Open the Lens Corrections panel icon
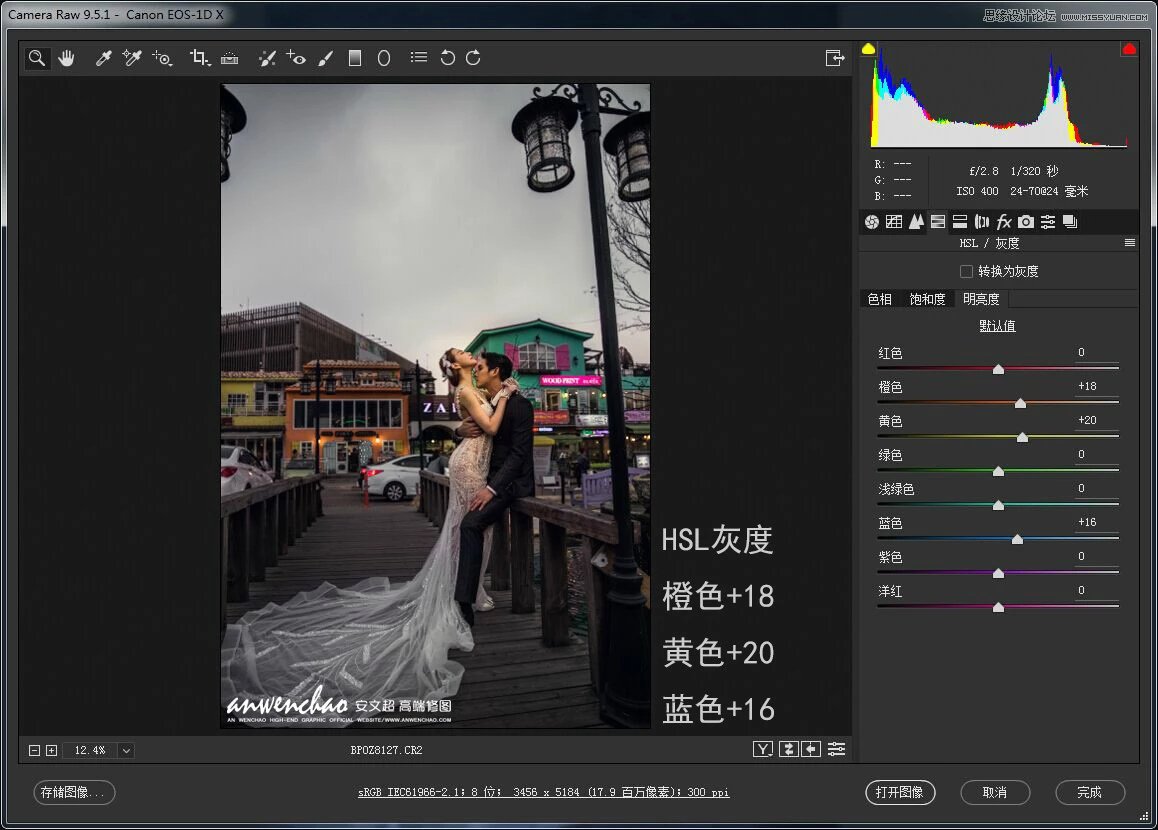 coord(981,222)
